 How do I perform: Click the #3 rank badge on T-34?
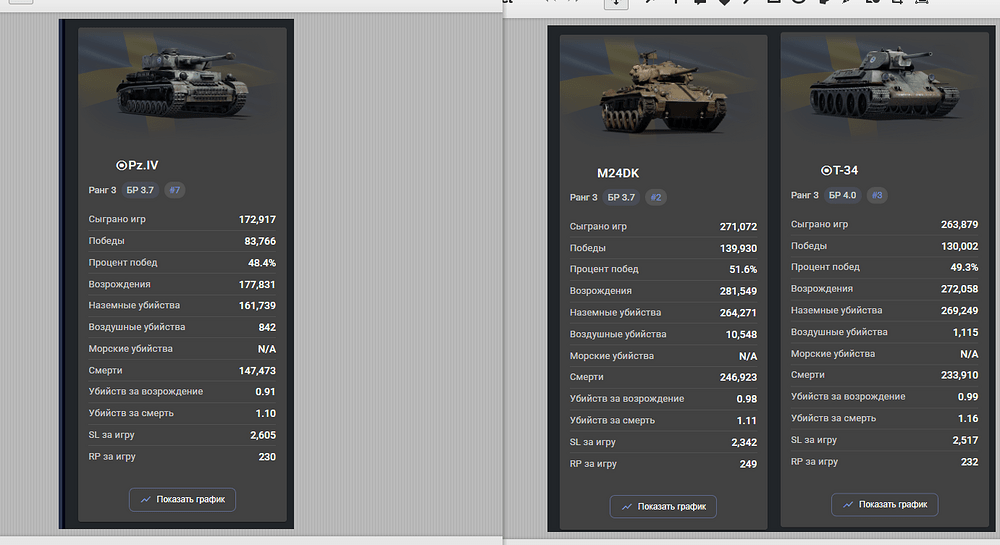[x=877, y=195]
